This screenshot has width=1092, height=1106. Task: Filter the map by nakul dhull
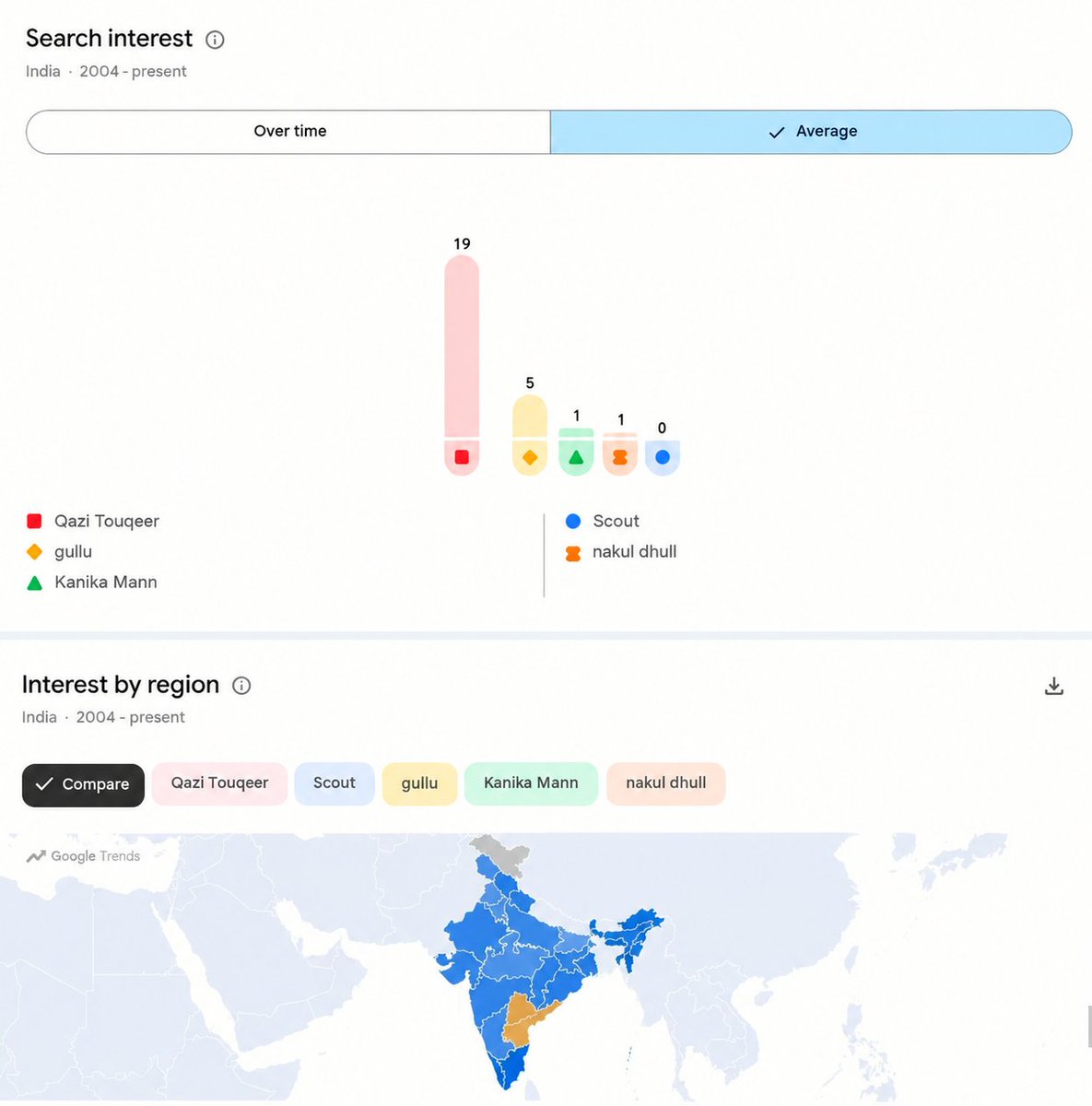pyautogui.click(x=665, y=783)
